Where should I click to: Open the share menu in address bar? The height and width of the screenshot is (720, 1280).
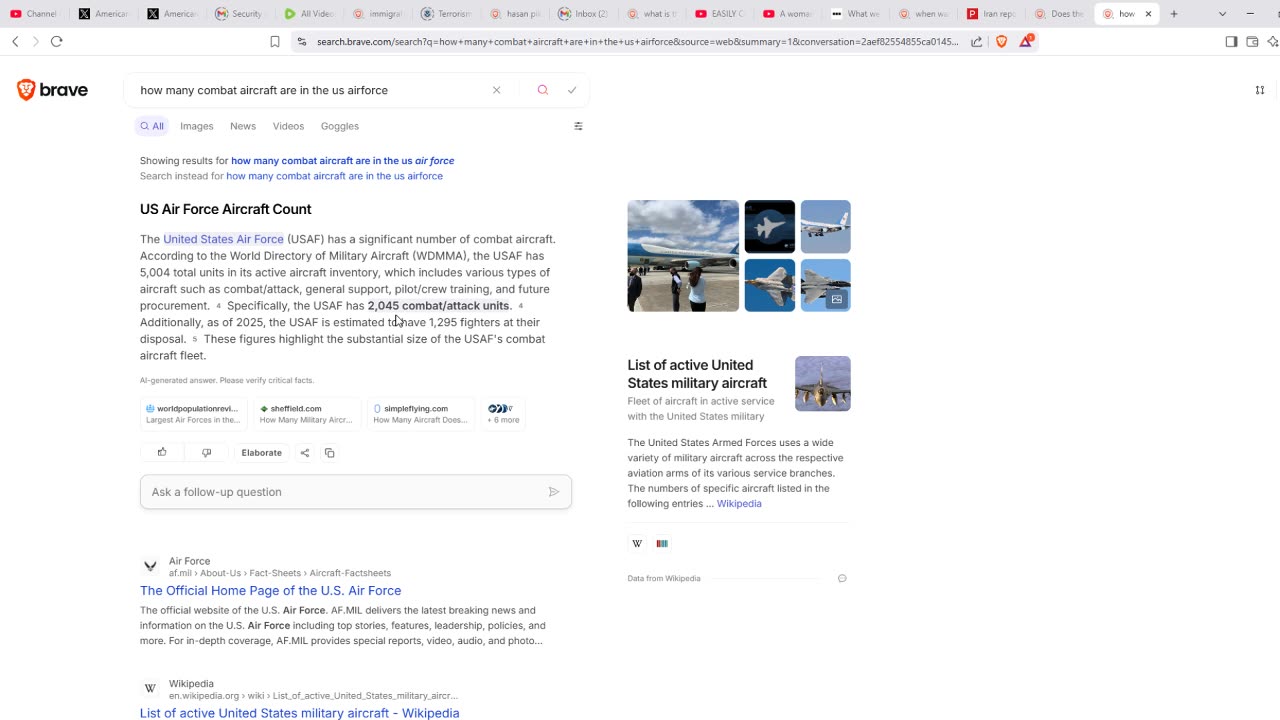click(x=977, y=41)
